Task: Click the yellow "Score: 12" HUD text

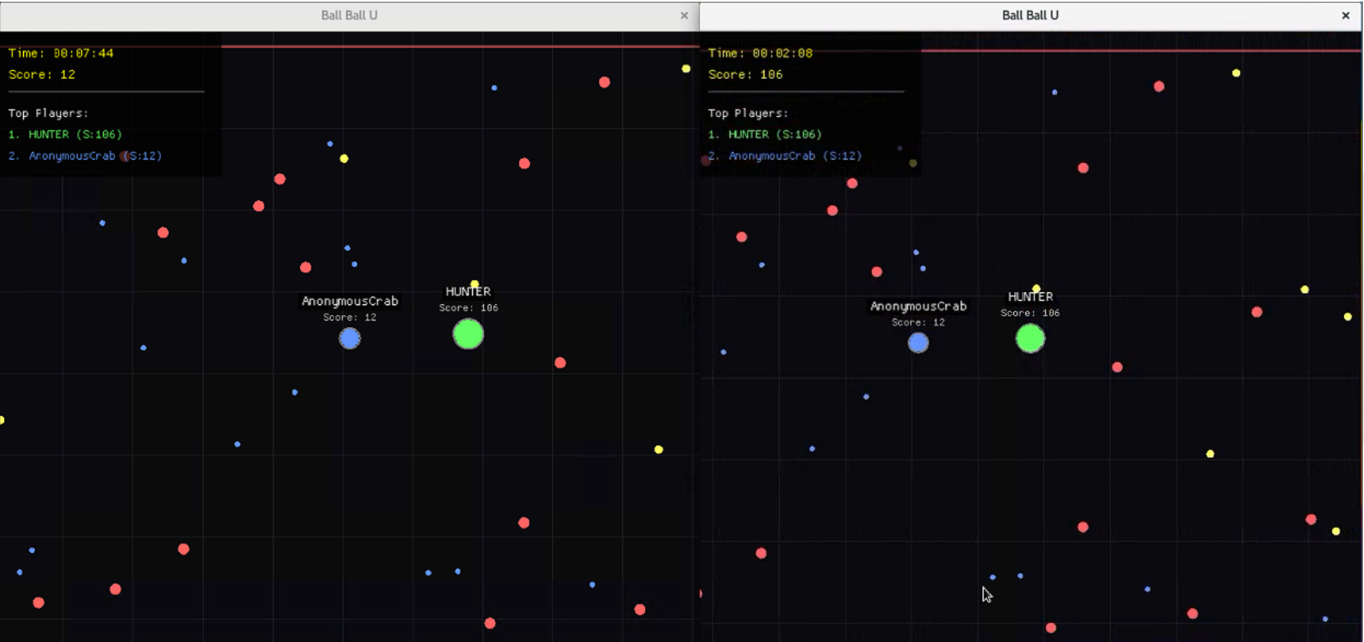Action: pos(42,75)
